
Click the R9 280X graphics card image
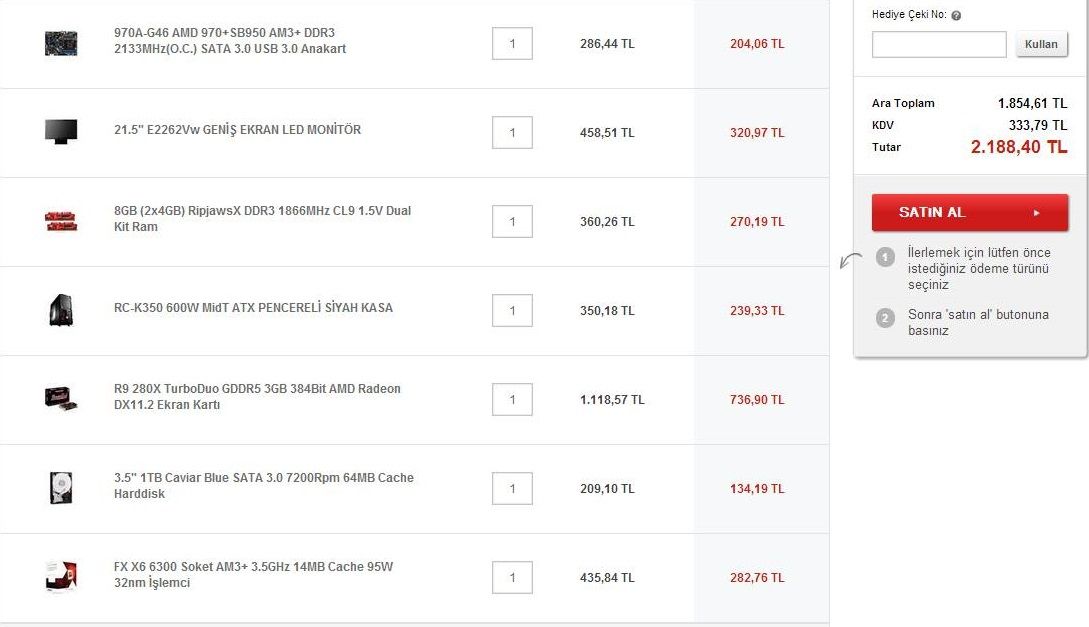[x=61, y=398]
